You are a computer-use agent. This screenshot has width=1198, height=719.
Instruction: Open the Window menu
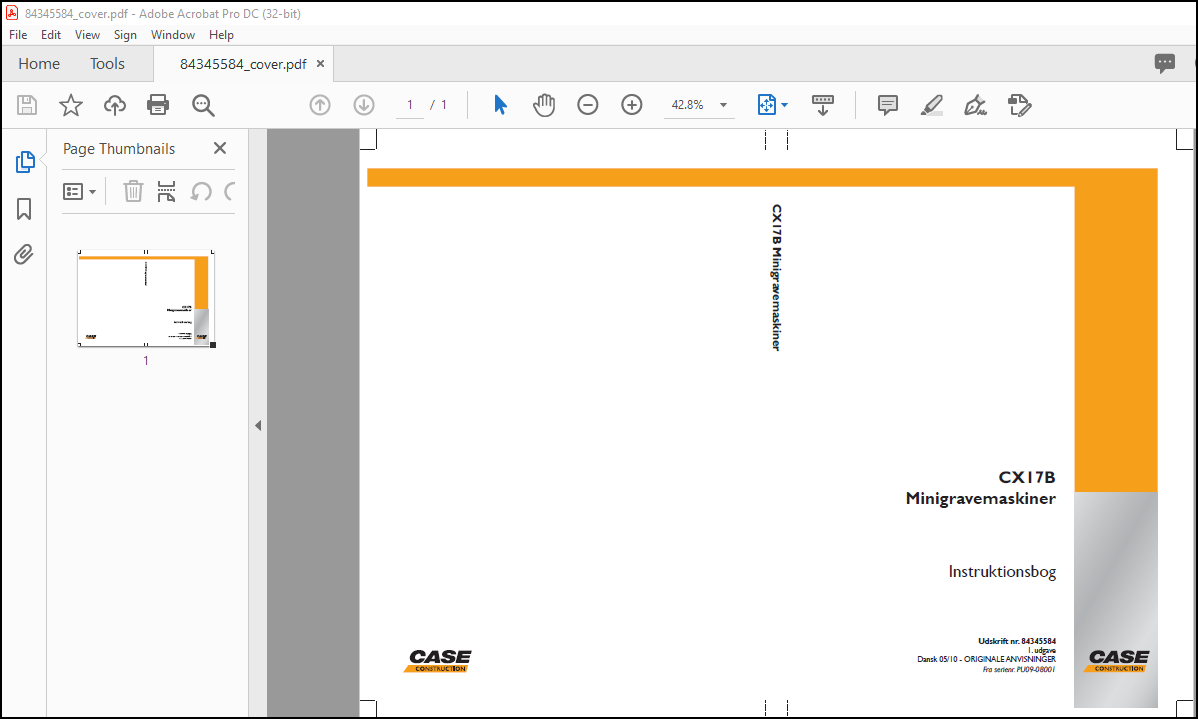[x=173, y=34]
